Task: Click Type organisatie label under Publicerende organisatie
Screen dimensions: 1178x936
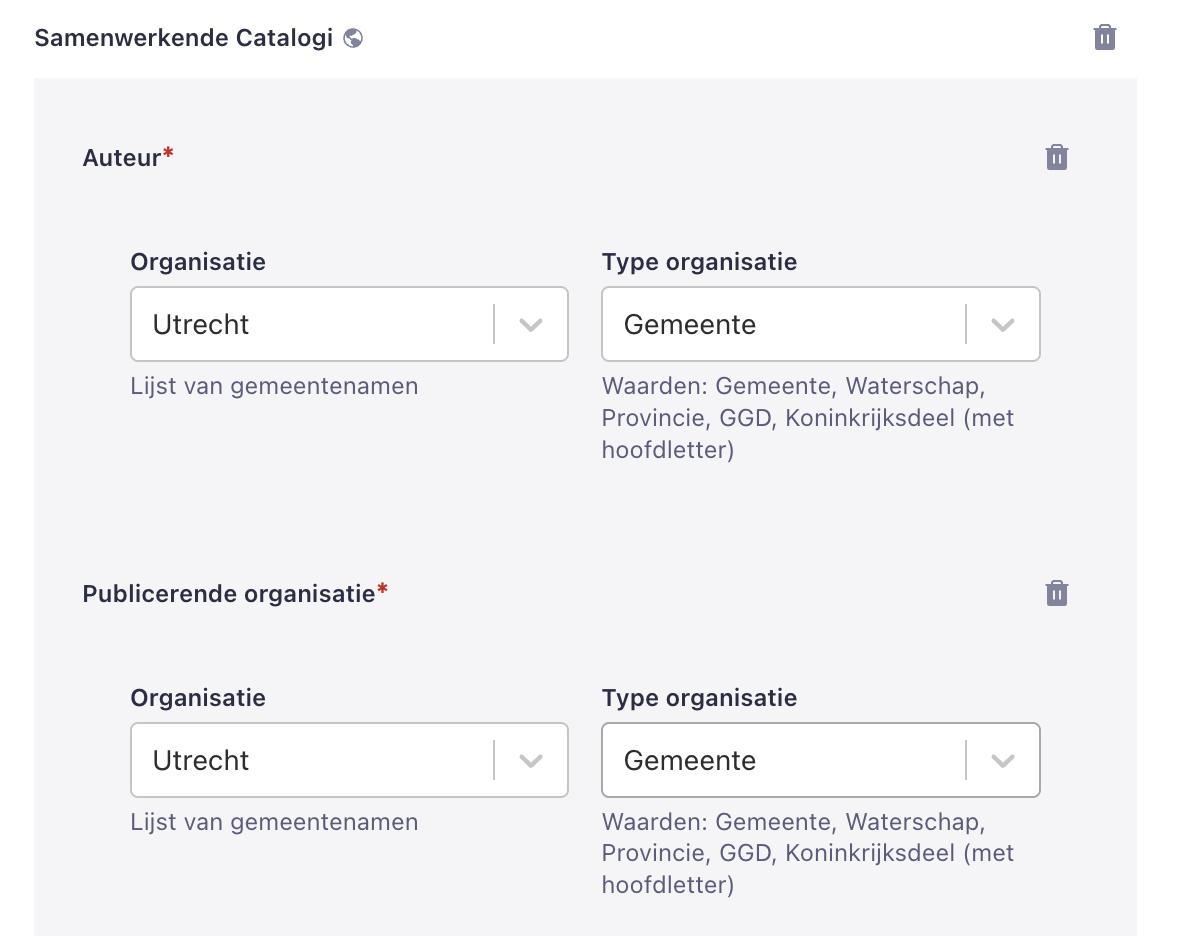Action: (x=699, y=697)
